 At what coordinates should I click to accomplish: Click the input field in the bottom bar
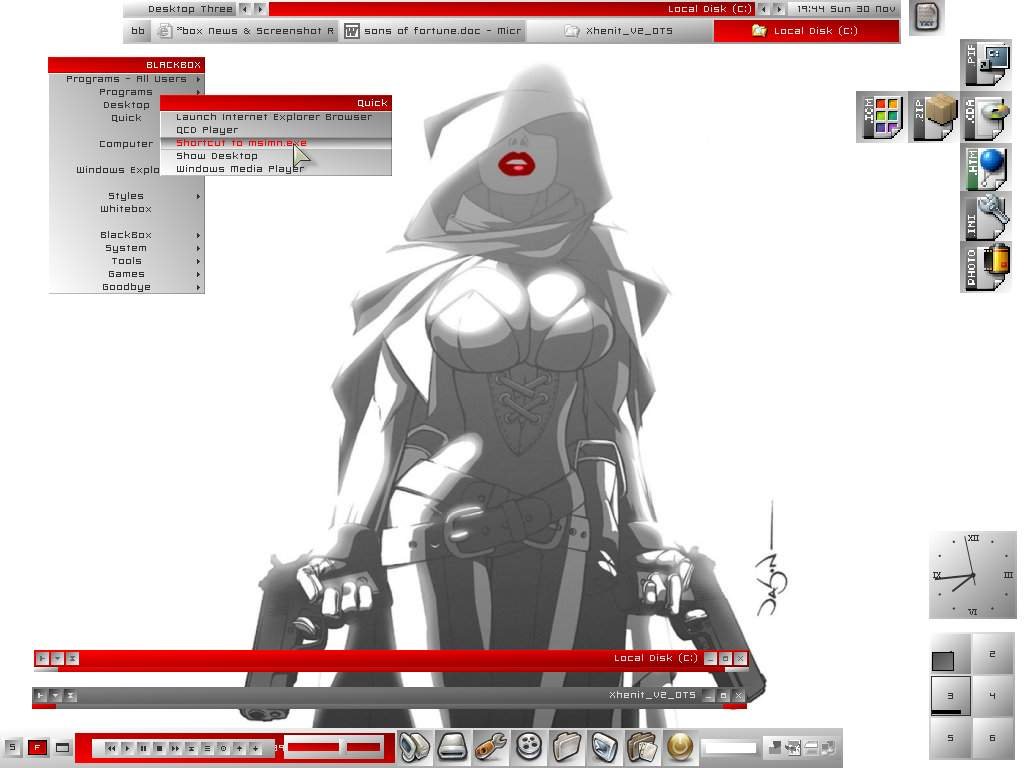[x=729, y=747]
